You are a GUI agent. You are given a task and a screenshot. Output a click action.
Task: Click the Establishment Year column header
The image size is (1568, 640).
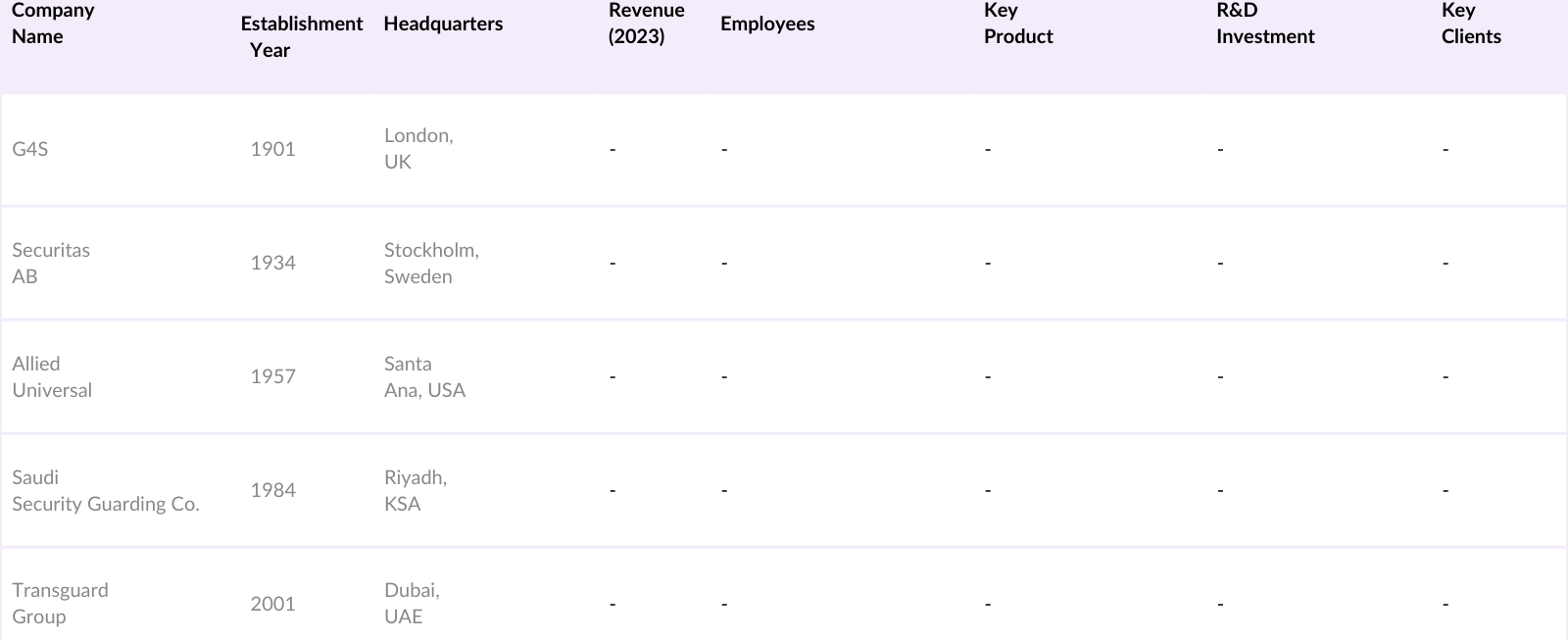301,36
